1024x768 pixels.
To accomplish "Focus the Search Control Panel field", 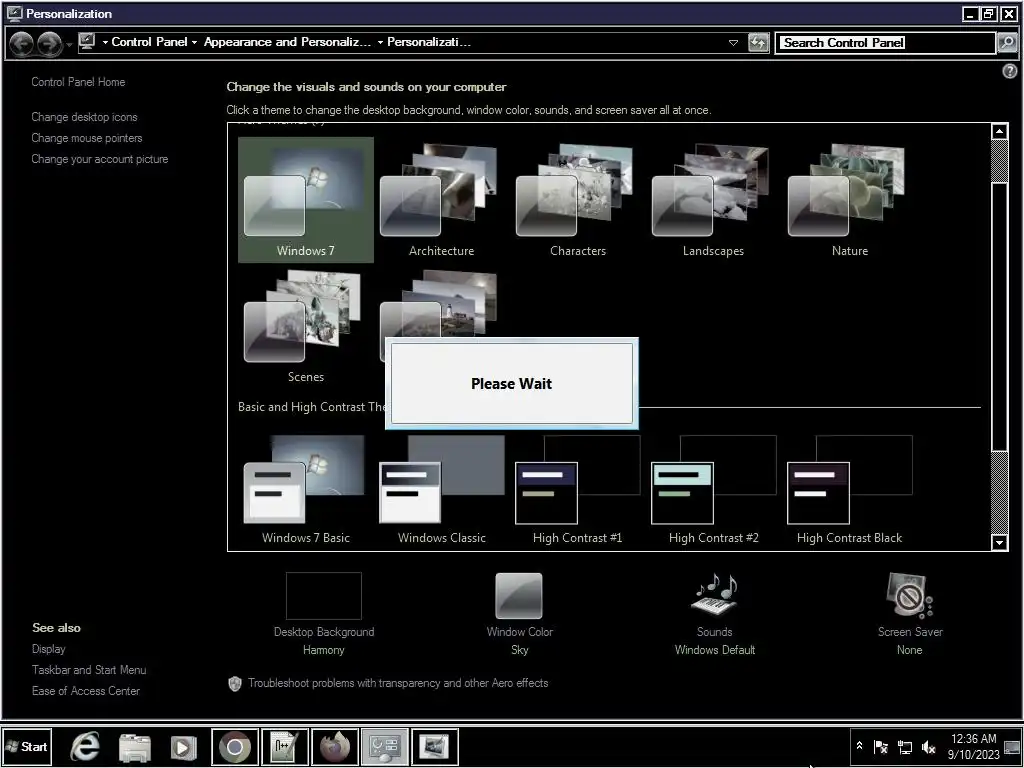I will click(886, 43).
